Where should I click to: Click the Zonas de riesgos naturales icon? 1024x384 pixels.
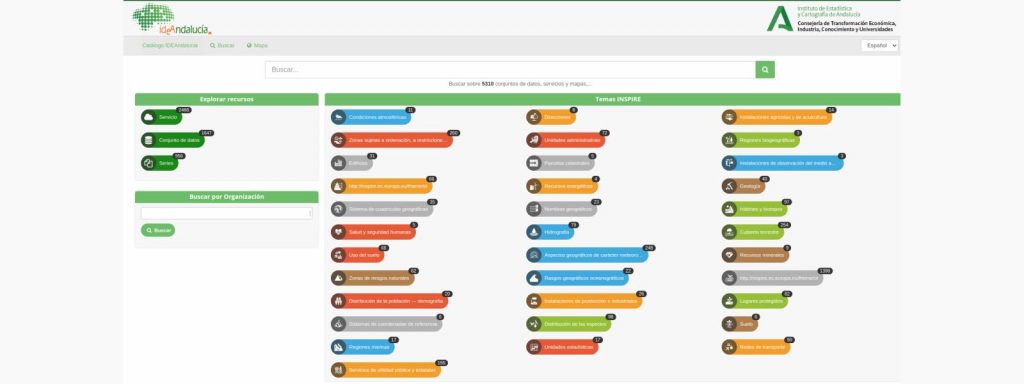click(x=338, y=278)
